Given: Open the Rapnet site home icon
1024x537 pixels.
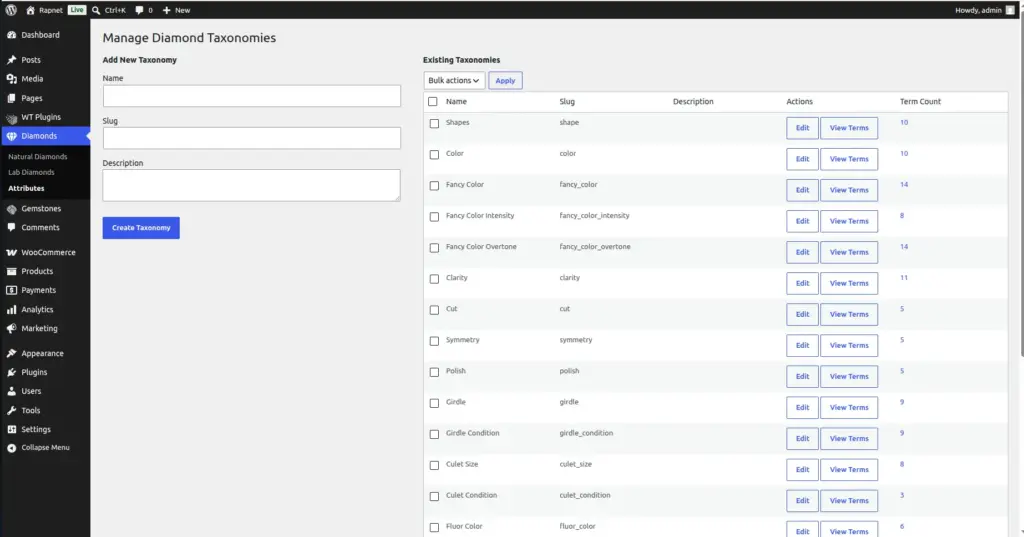Looking at the screenshot, I should [x=30, y=10].
